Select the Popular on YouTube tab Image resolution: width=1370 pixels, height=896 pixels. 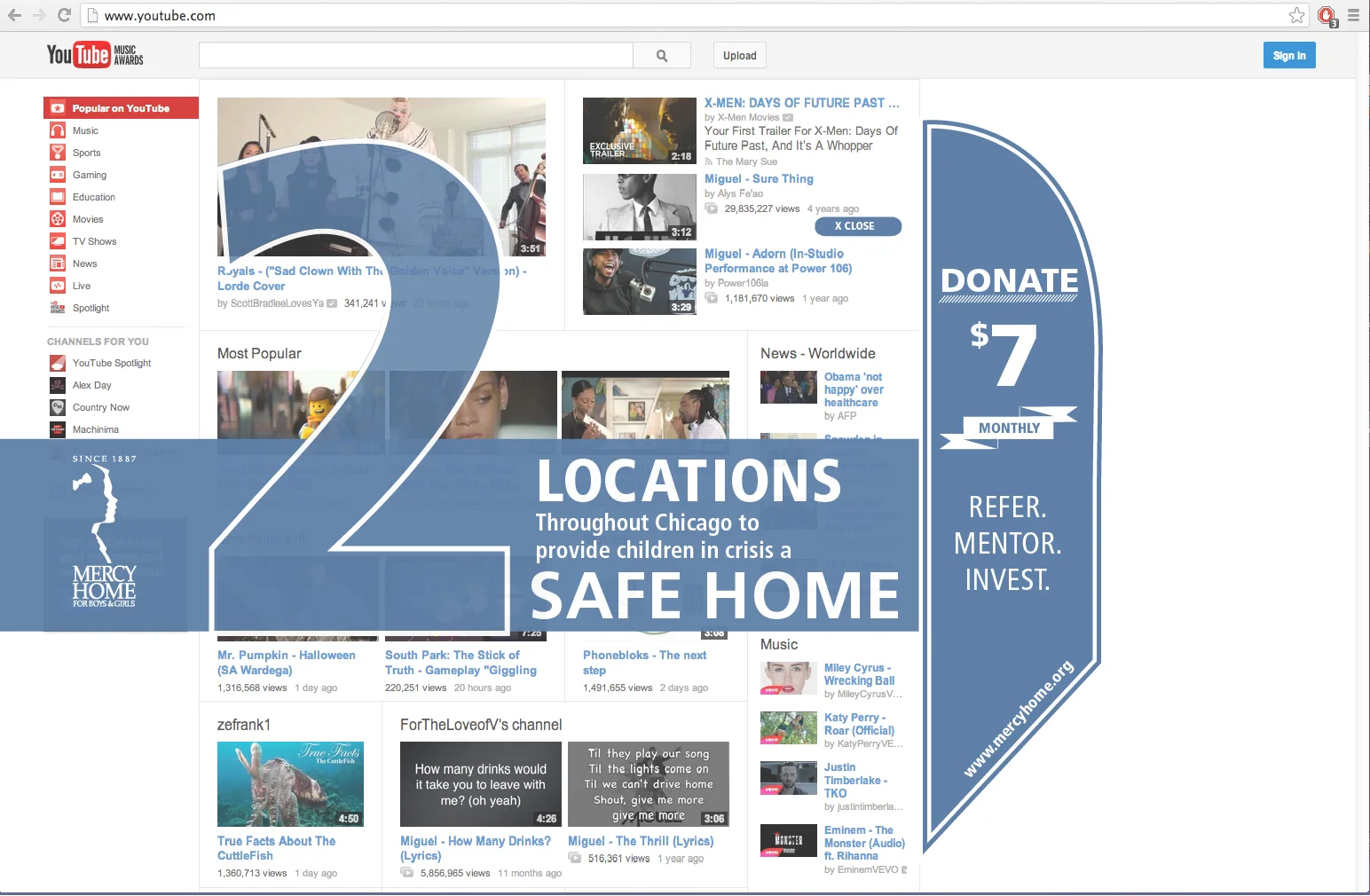(121, 108)
